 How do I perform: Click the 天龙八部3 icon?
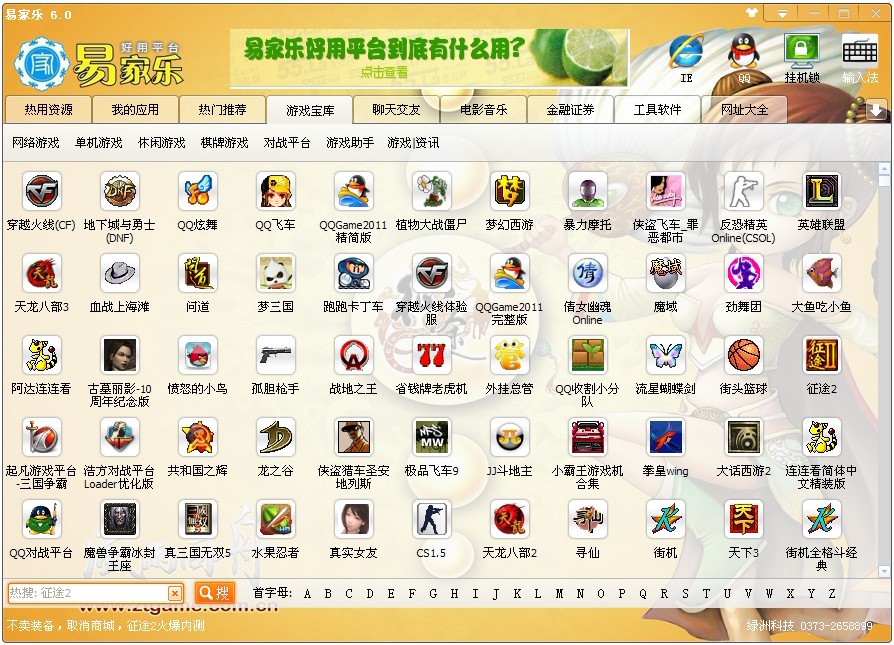[41, 274]
